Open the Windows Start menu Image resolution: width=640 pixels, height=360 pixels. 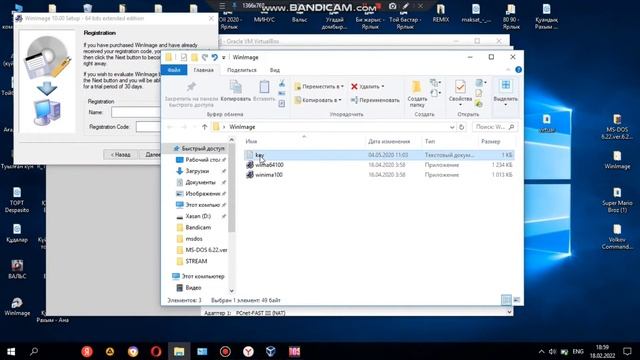(11, 351)
